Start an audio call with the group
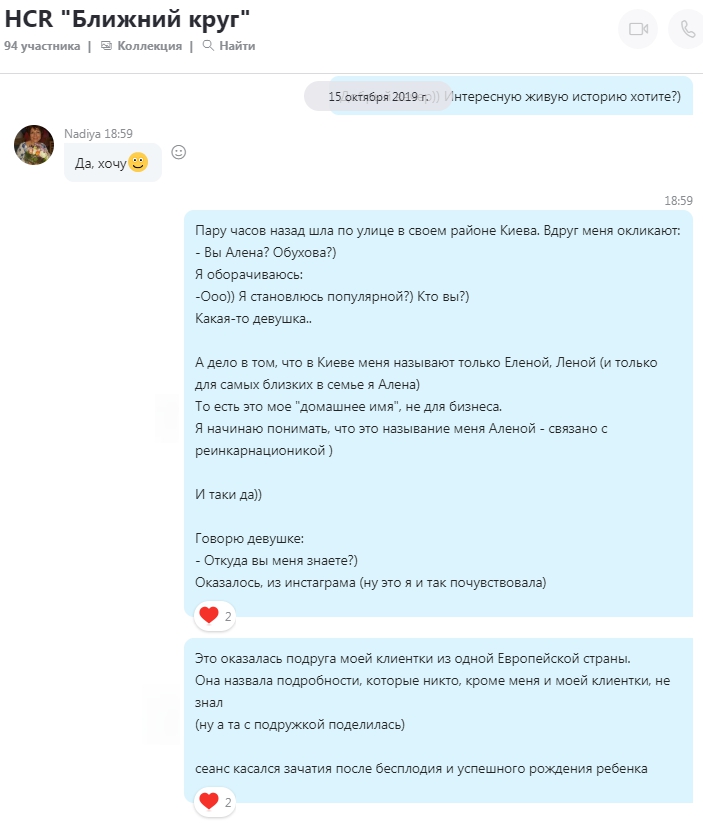This screenshot has width=703, height=823. [687, 29]
